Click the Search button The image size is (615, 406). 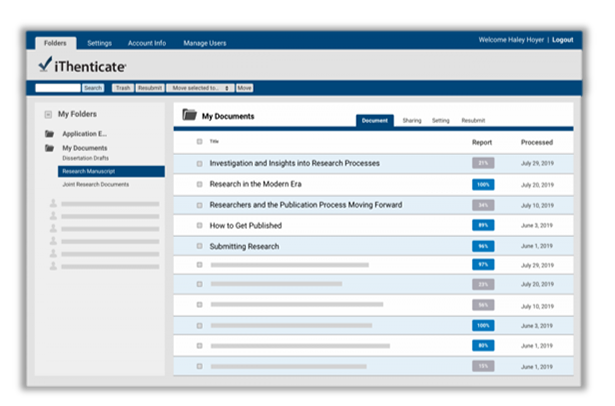tap(93, 88)
